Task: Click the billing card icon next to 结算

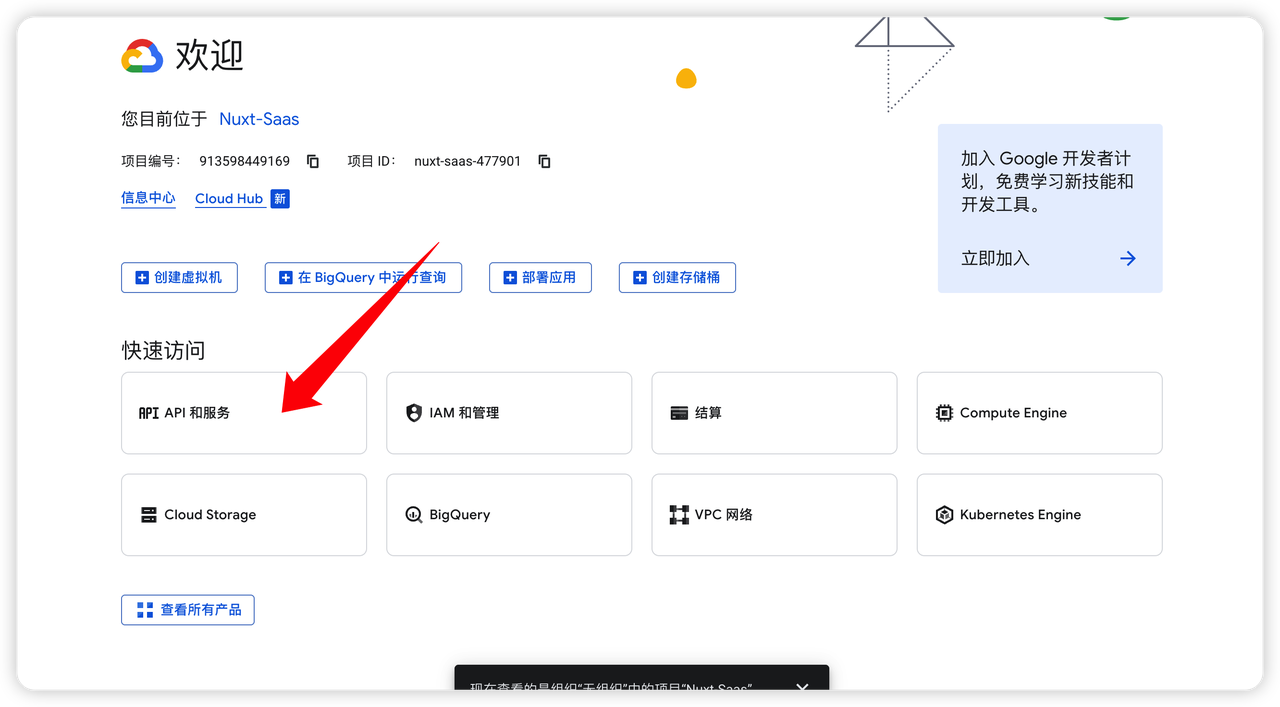Action: (679, 413)
